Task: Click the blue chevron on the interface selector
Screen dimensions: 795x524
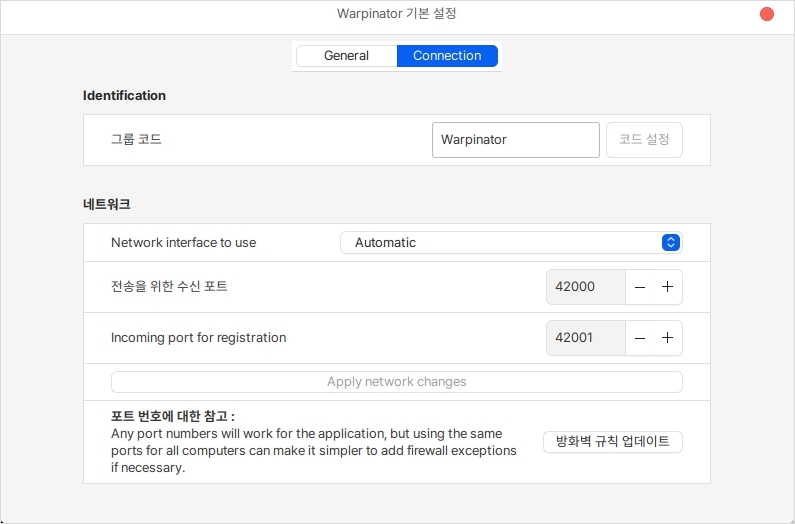Action: click(671, 243)
